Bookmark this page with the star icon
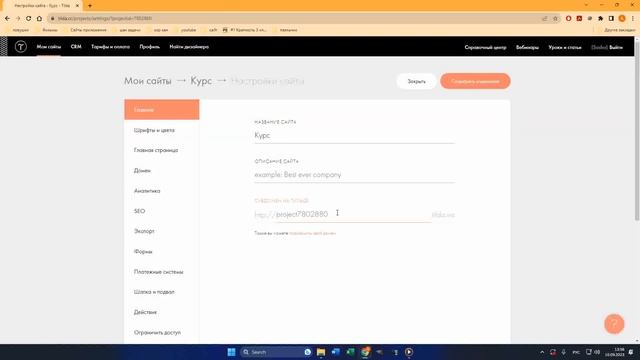The image size is (640, 360). [x=555, y=18]
